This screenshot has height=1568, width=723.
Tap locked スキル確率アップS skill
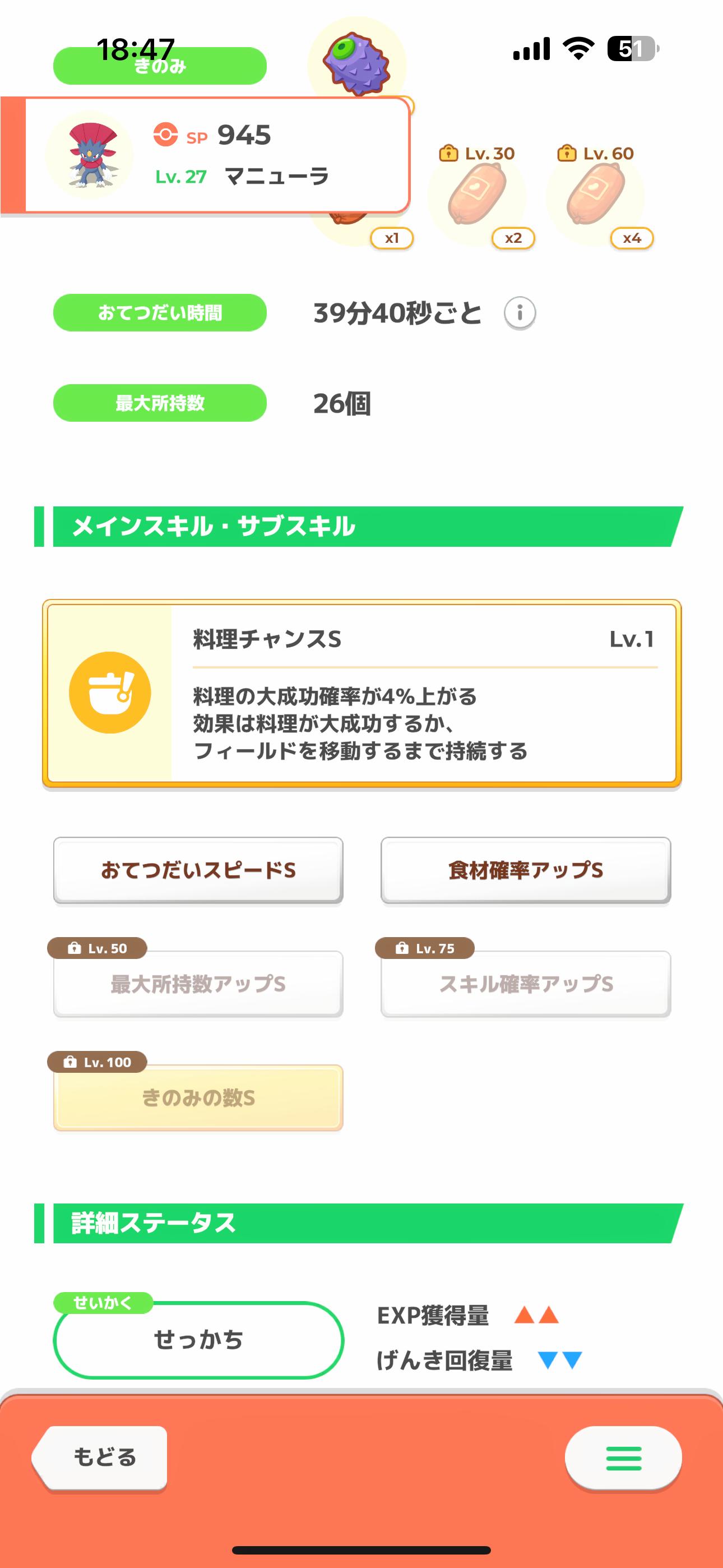pyautogui.click(x=526, y=984)
